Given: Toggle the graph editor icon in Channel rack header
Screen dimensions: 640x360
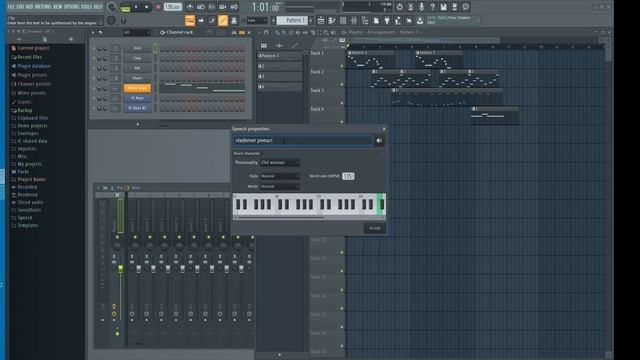Looking at the screenshot, I should click(x=234, y=32).
